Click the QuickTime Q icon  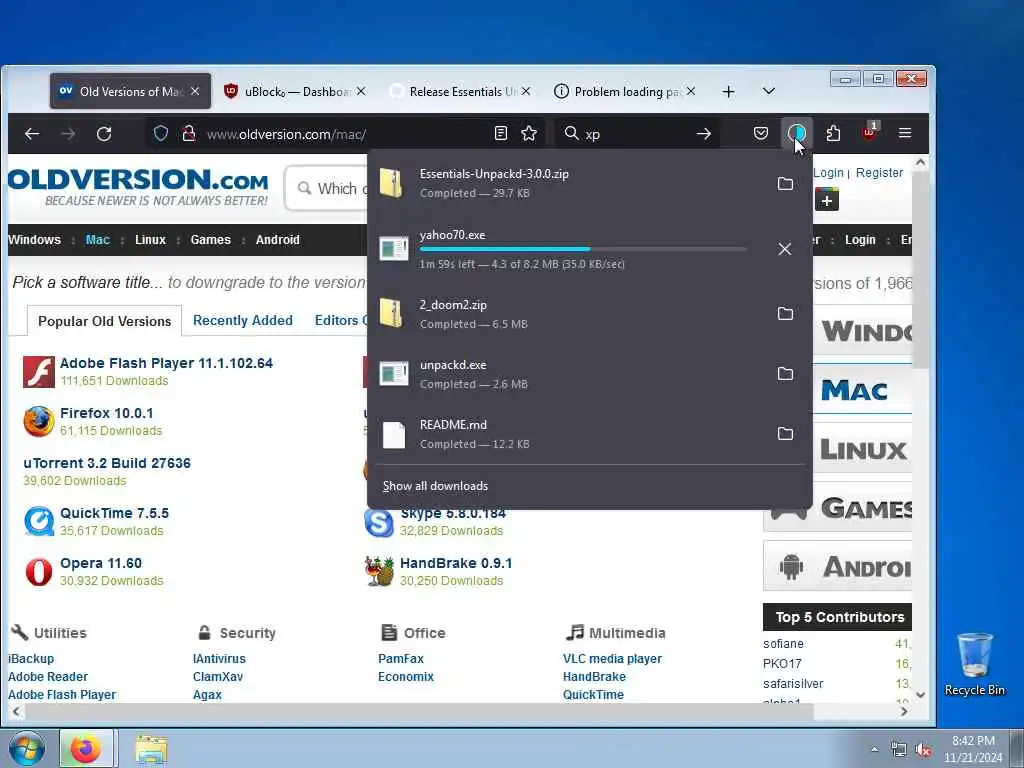[x=39, y=521]
